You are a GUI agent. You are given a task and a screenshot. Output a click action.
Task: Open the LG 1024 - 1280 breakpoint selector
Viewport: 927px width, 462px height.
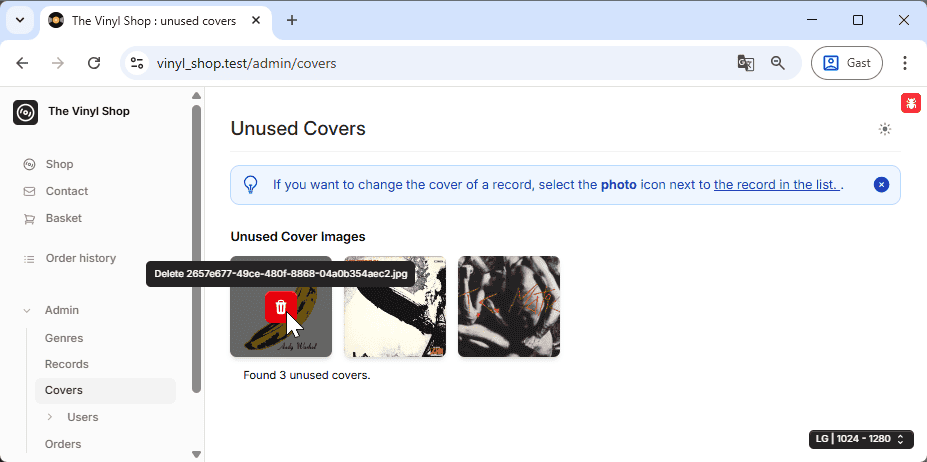862,439
